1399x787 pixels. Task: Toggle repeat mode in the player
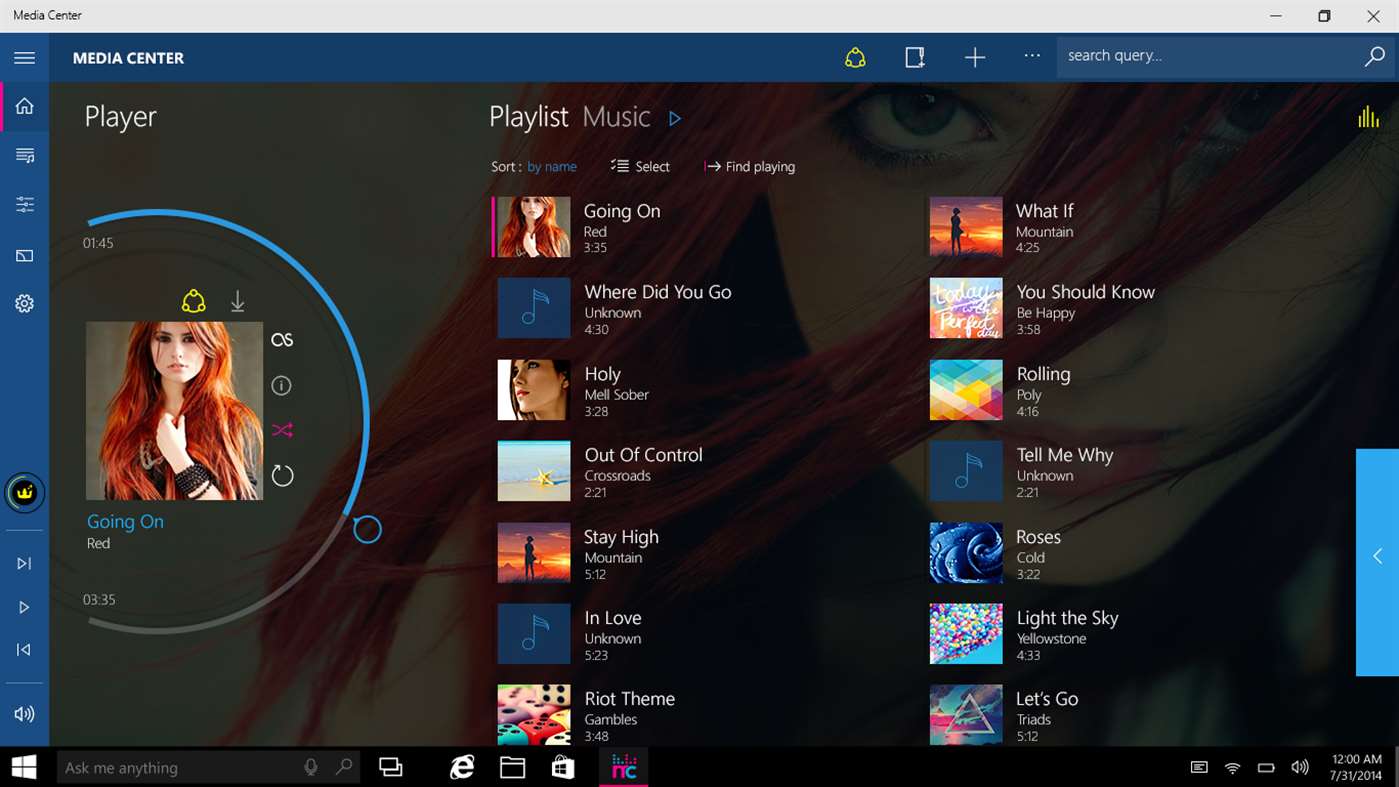[x=282, y=476]
